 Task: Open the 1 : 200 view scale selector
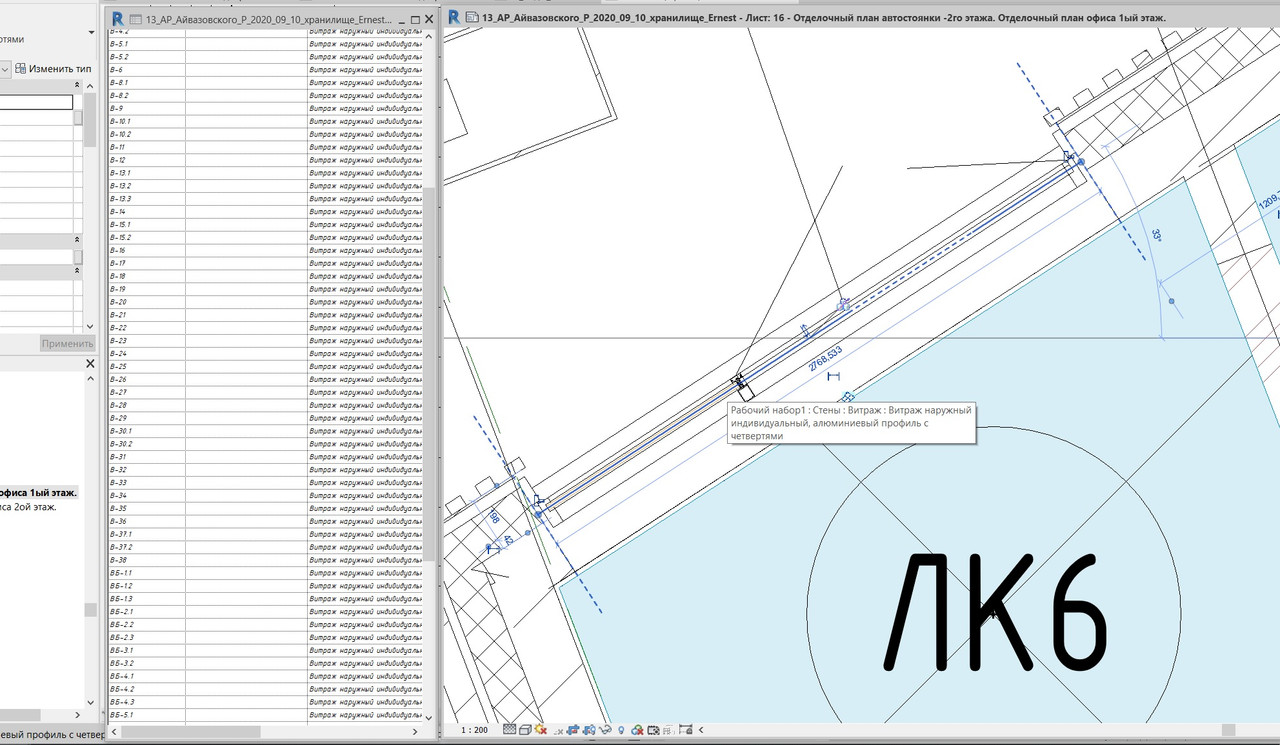click(x=474, y=730)
